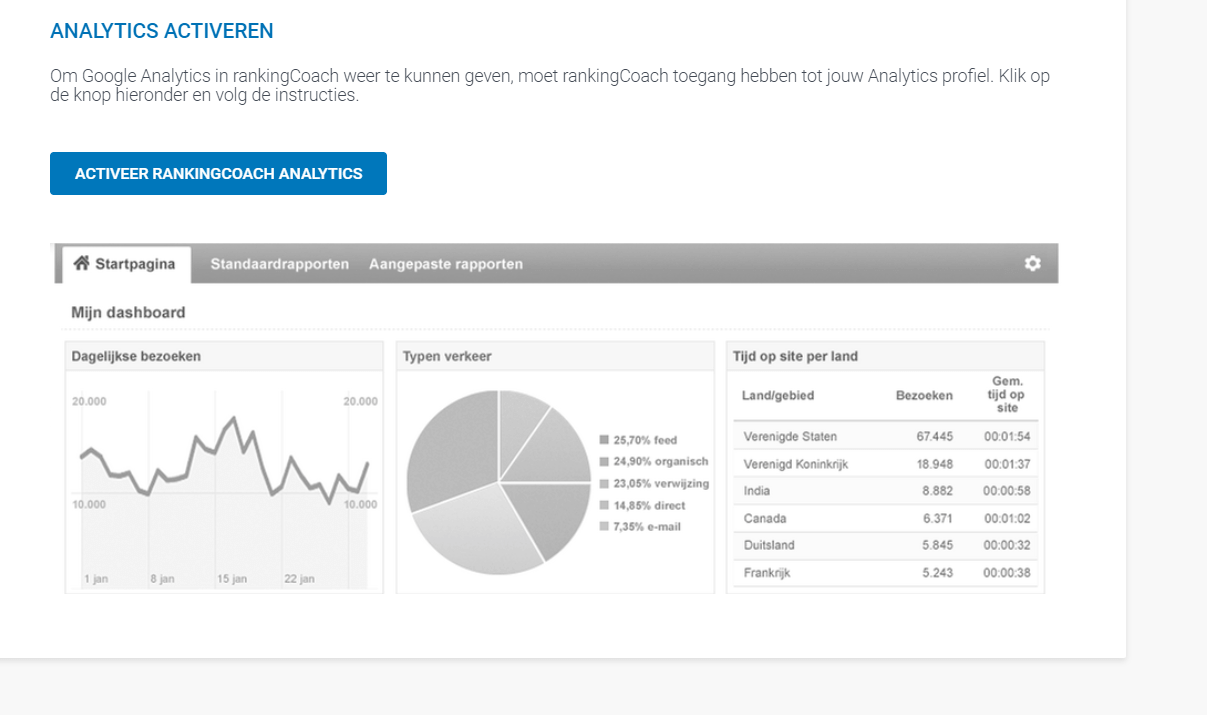
Task: Select the Duitsland table row
Action: click(x=886, y=545)
